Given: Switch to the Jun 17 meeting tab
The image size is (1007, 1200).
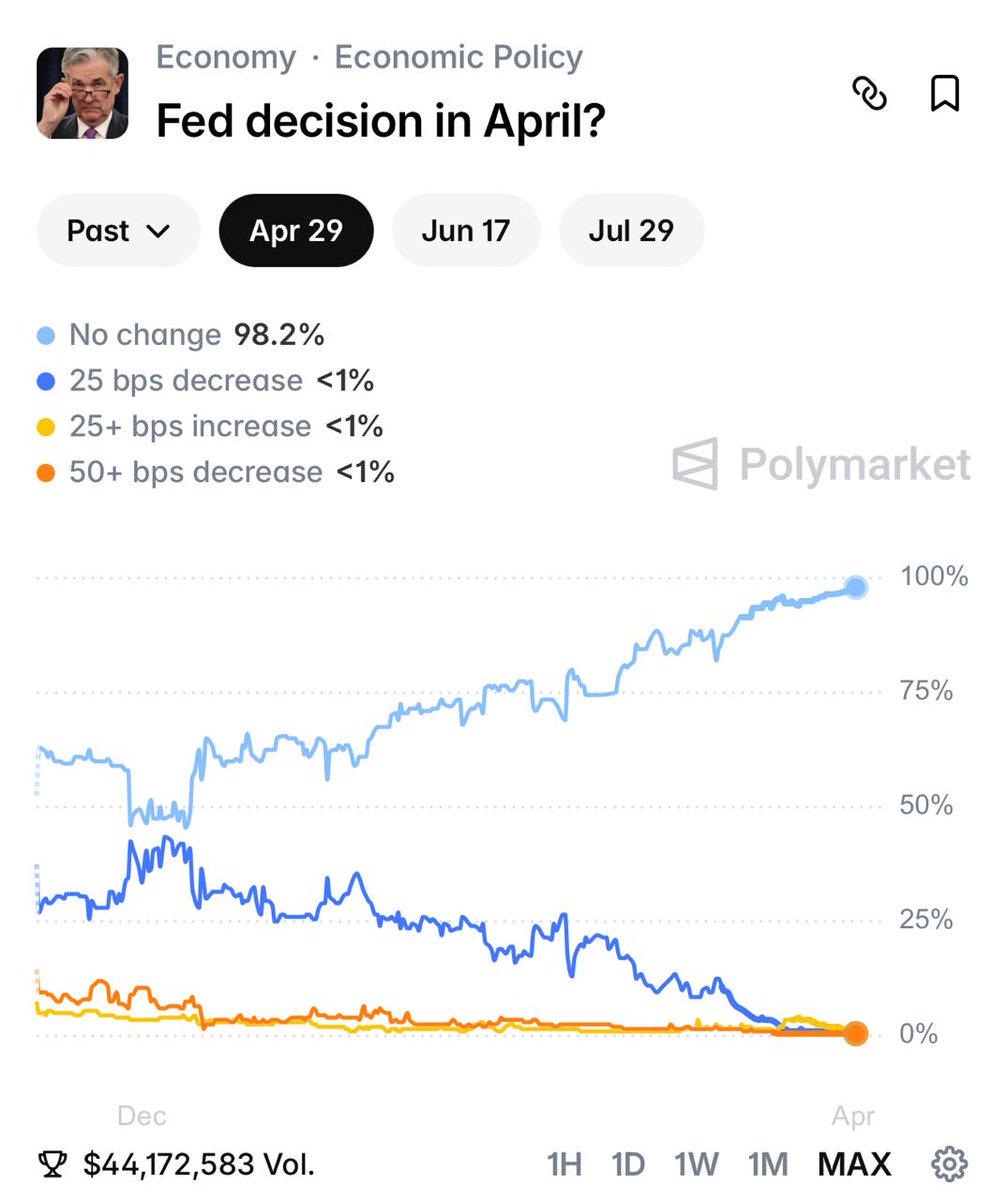Looking at the screenshot, I should [x=466, y=231].
